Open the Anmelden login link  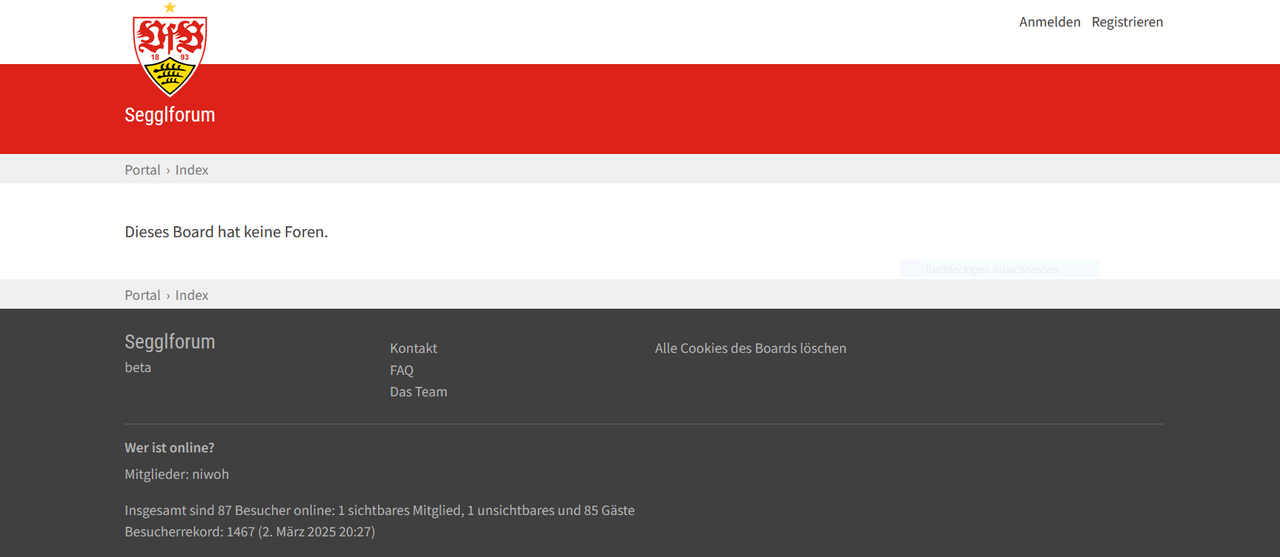(x=1049, y=22)
